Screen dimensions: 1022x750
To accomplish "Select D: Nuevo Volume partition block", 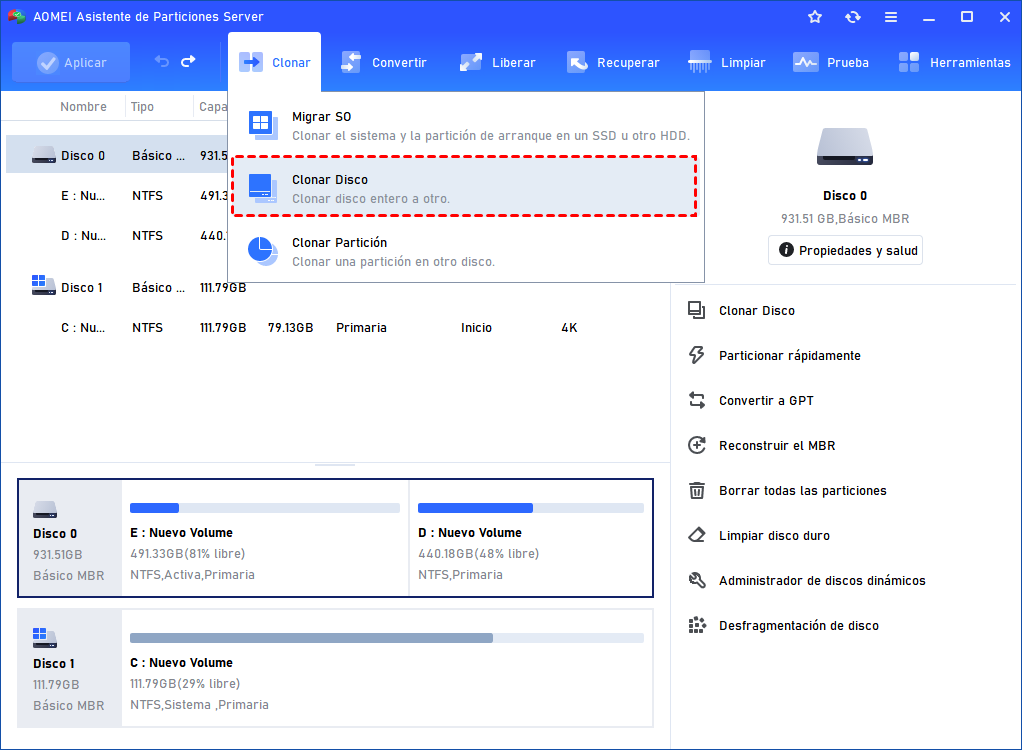I will 531,538.
